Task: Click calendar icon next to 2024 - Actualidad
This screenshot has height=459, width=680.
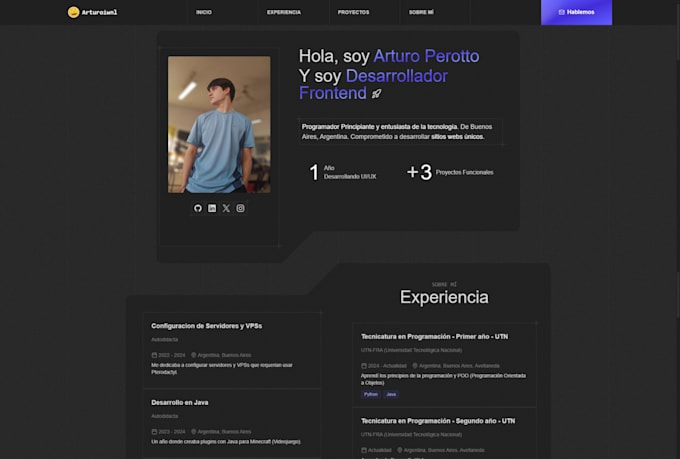Action: 364,366
